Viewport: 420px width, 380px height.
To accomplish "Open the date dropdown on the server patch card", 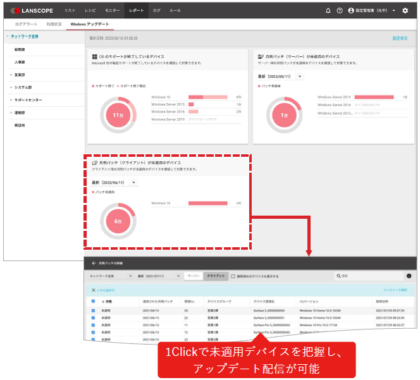I will (300, 77).
